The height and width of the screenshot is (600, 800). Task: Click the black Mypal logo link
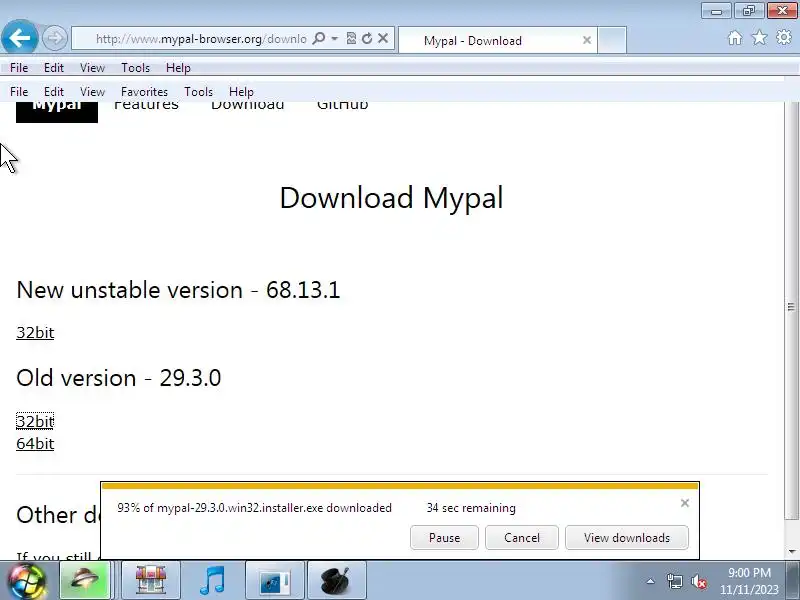tap(57, 111)
